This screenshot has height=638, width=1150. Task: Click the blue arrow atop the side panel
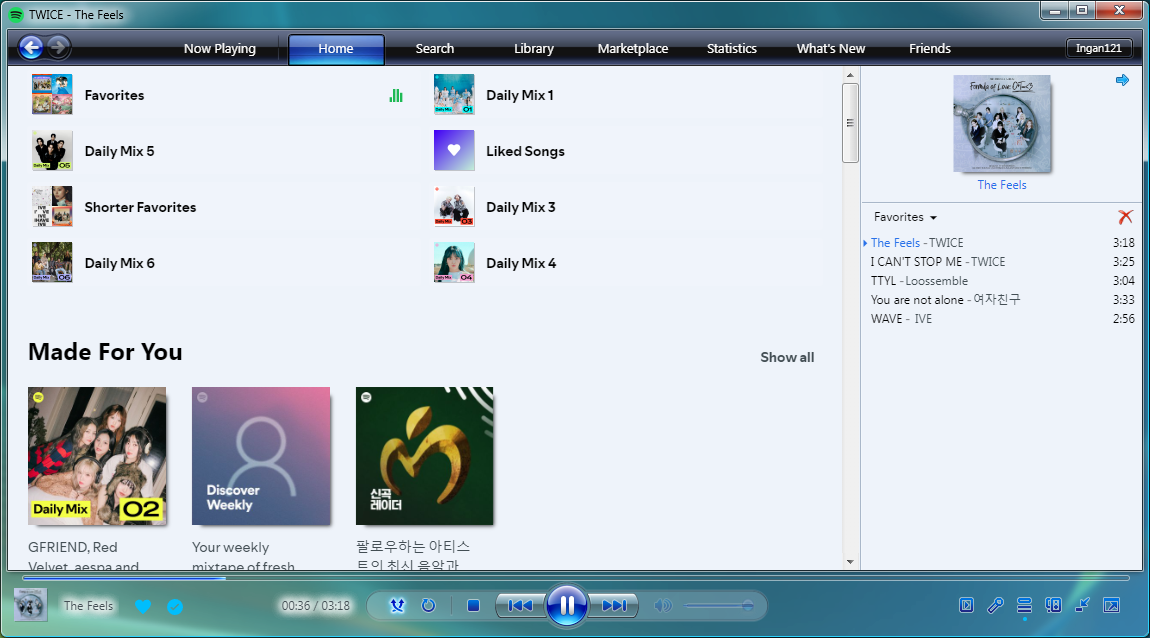pyautogui.click(x=1122, y=80)
